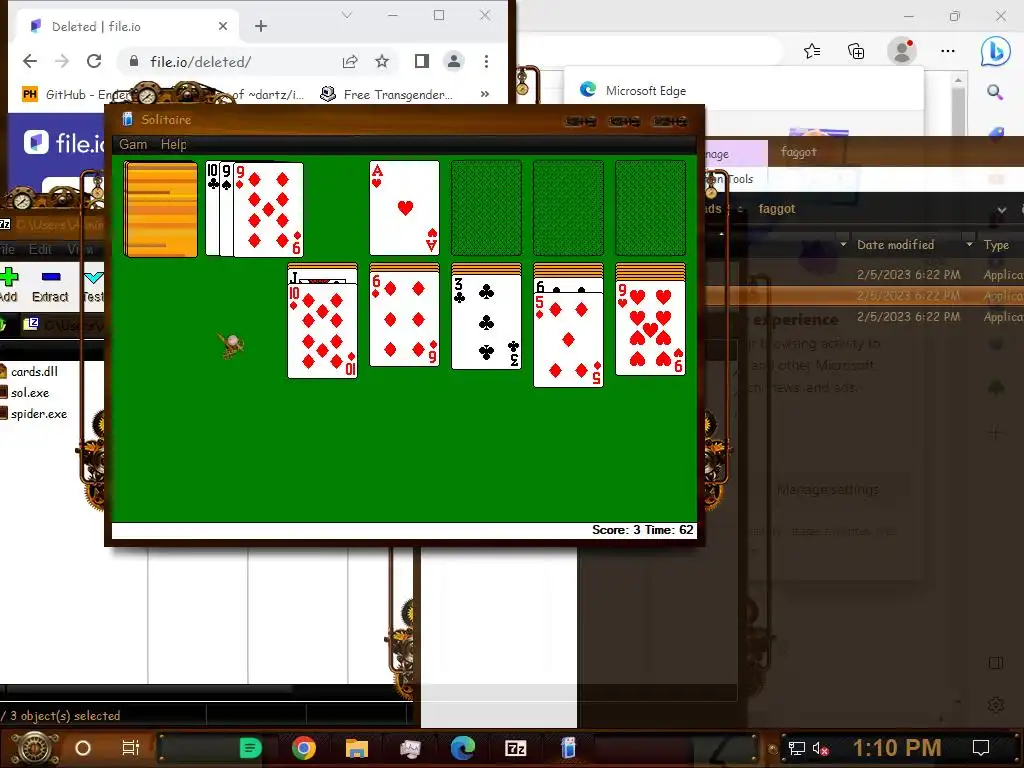Go forward in Chrome

[62, 61]
